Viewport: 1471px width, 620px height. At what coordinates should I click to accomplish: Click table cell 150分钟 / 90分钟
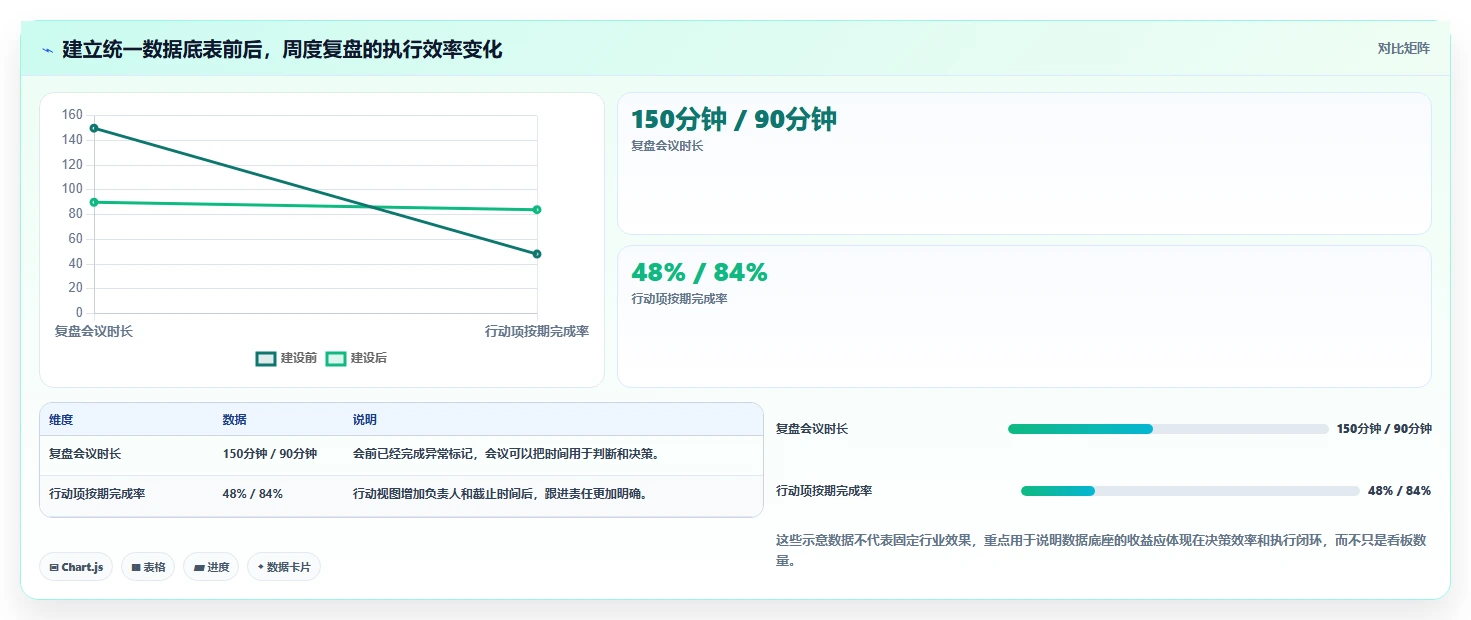269,454
